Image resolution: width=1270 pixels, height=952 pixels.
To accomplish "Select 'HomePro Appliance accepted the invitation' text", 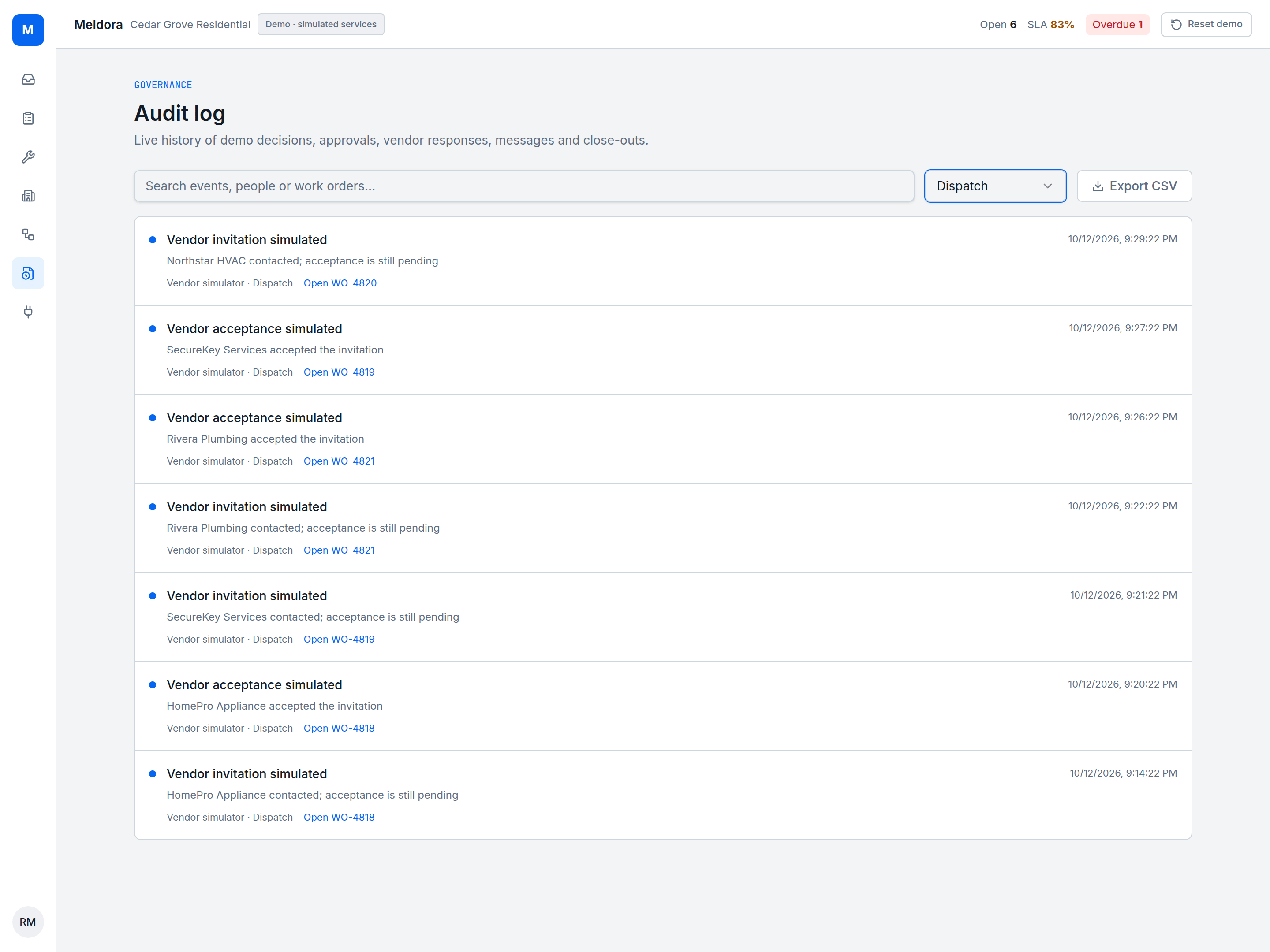I will [x=274, y=706].
